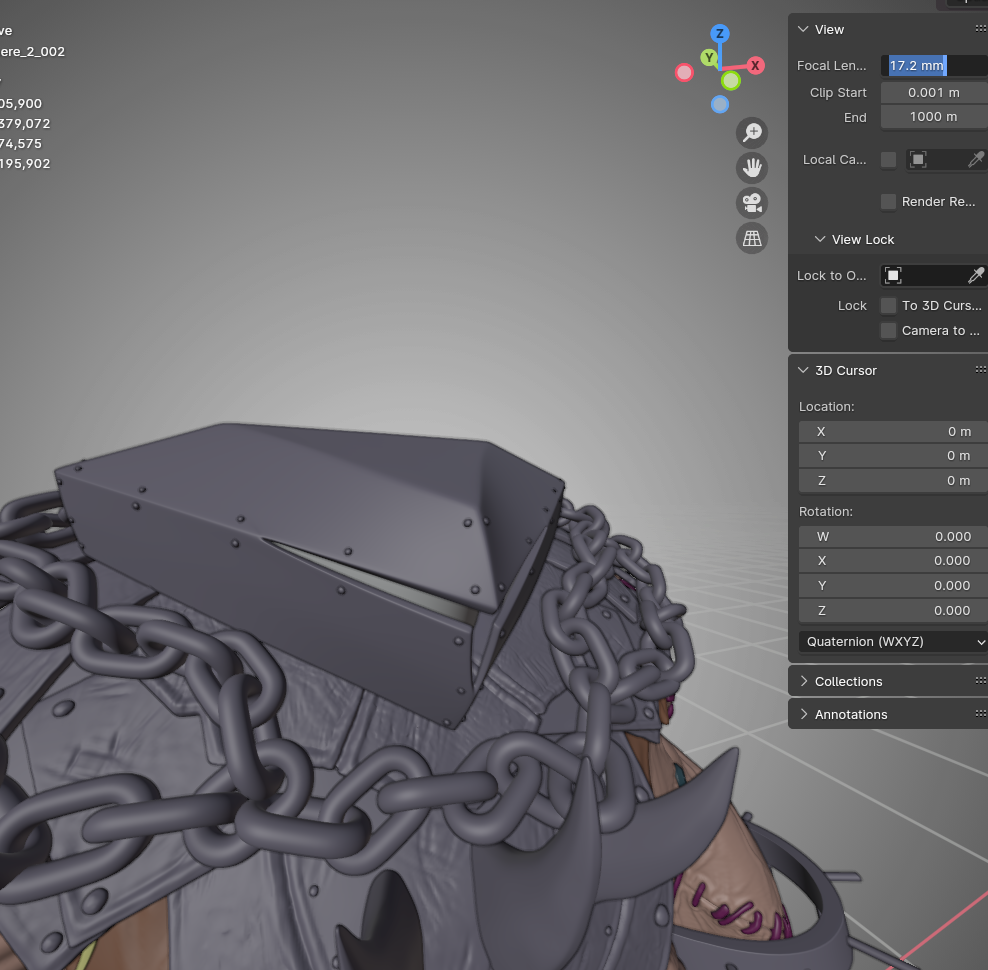Collapse the View panel

click(803, 29)
